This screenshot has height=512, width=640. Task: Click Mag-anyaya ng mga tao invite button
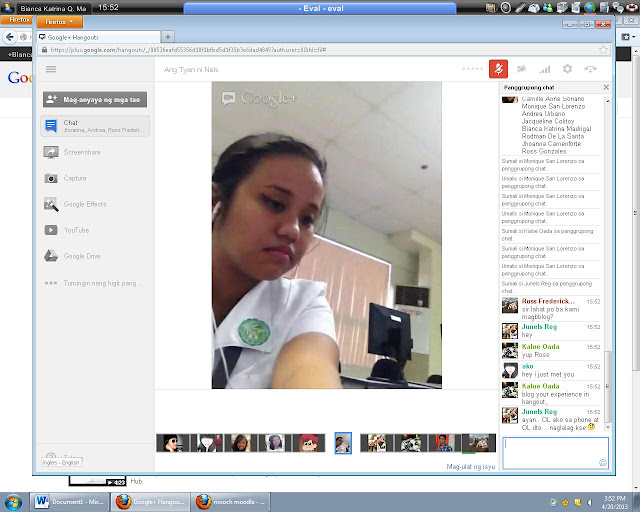tap(95, 99)
